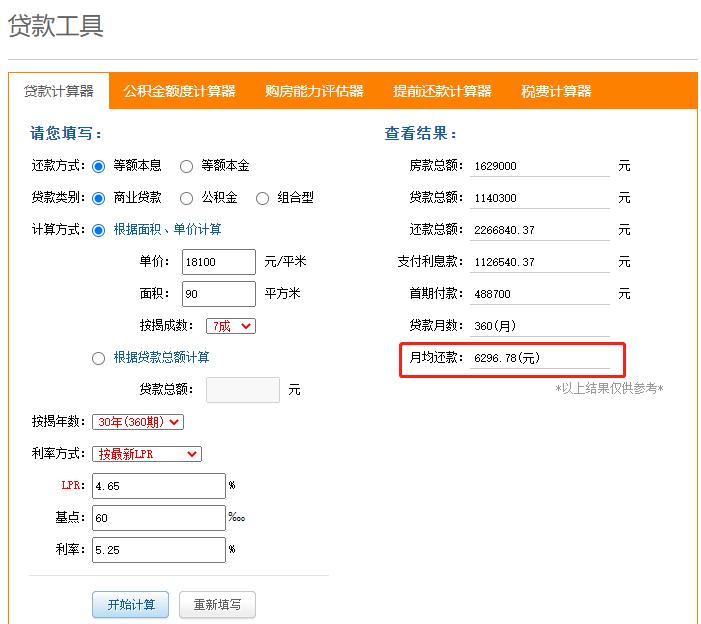The width and height of the screenshot is (701, 624).
Task: Click the 房款总额 result value 1629000
Action: [x=540, y=166]
